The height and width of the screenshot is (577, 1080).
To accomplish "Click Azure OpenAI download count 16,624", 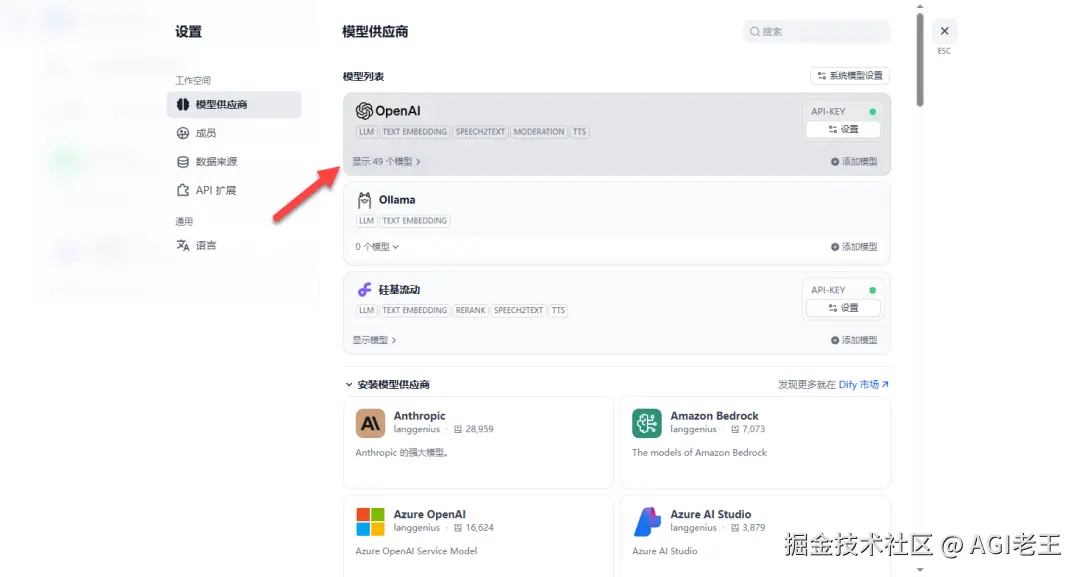I will (479, 528).
